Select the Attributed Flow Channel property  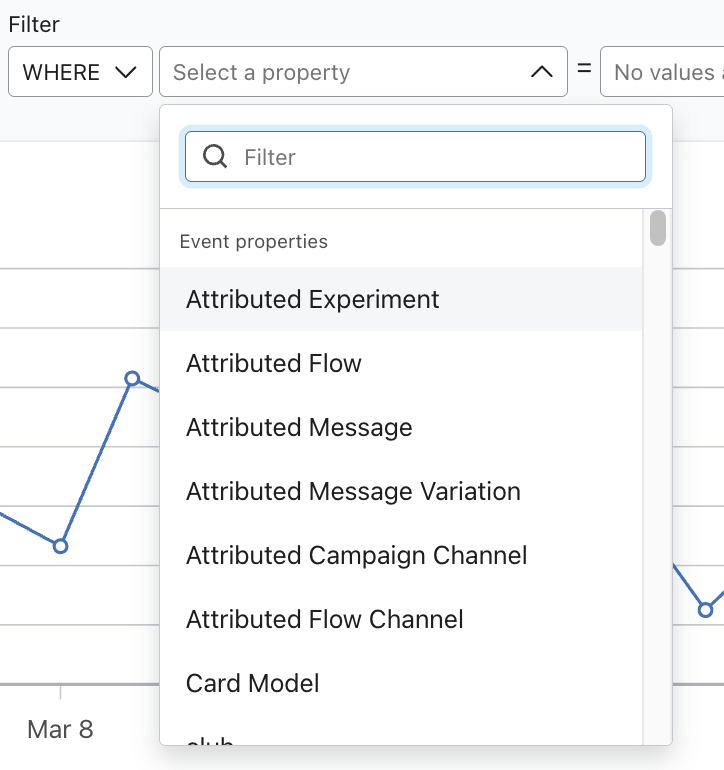coord(324,619)
